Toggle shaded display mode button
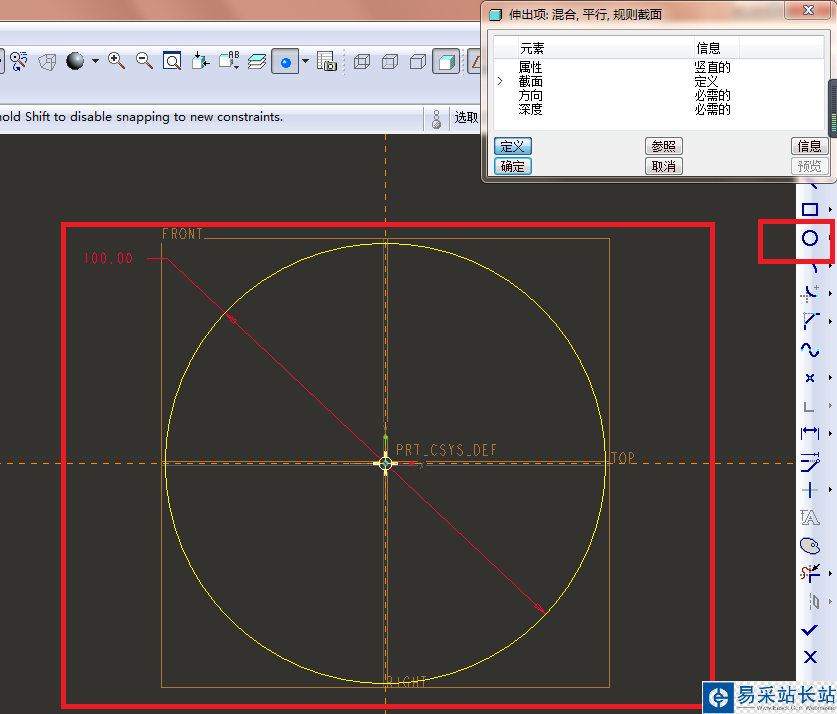The height and width of the screenshot is (714, 837). pyautogui.click(x=446, y=61)
